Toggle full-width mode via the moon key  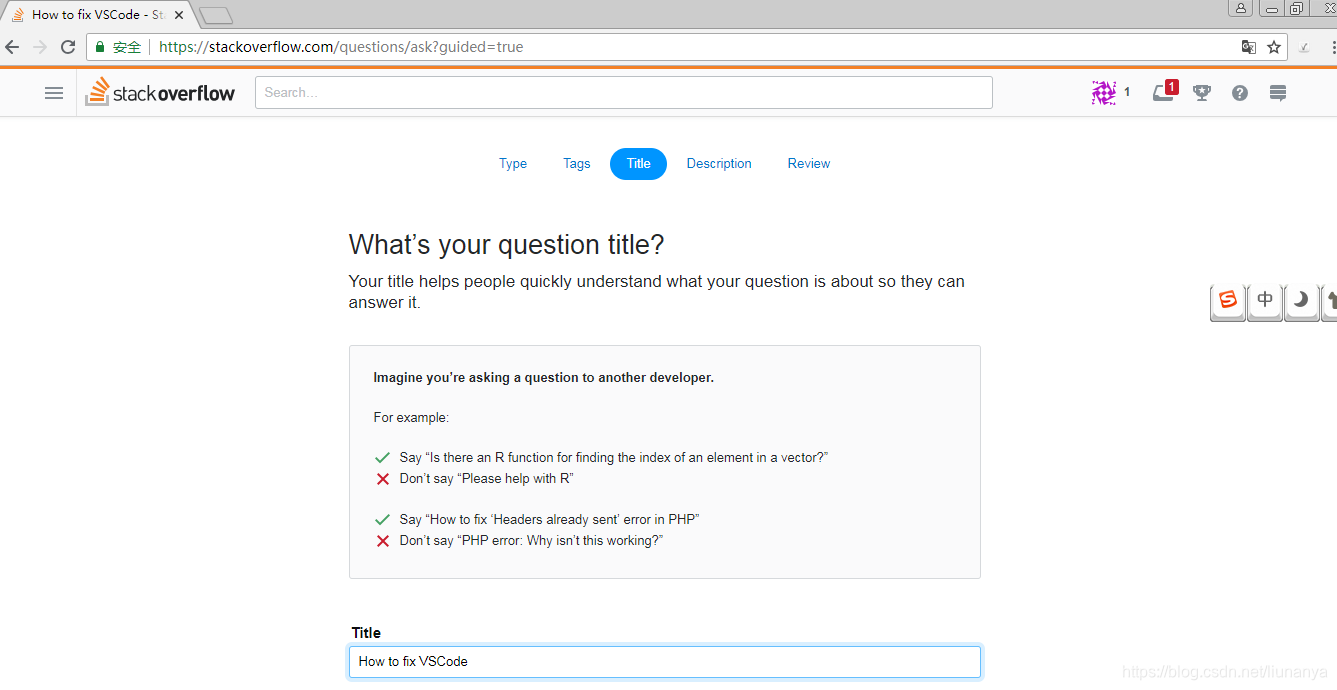1301,302
